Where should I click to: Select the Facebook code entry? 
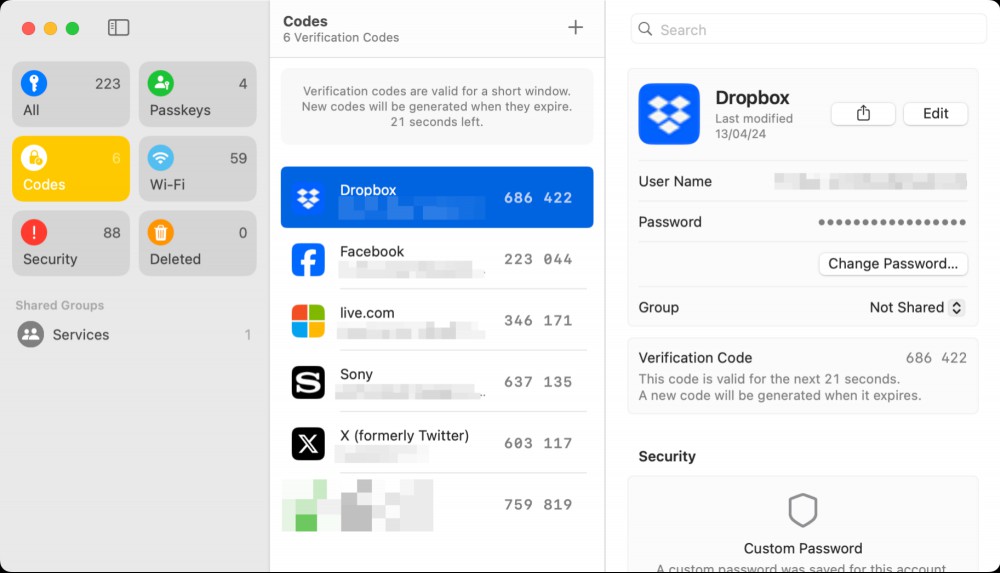coord(437,259)
